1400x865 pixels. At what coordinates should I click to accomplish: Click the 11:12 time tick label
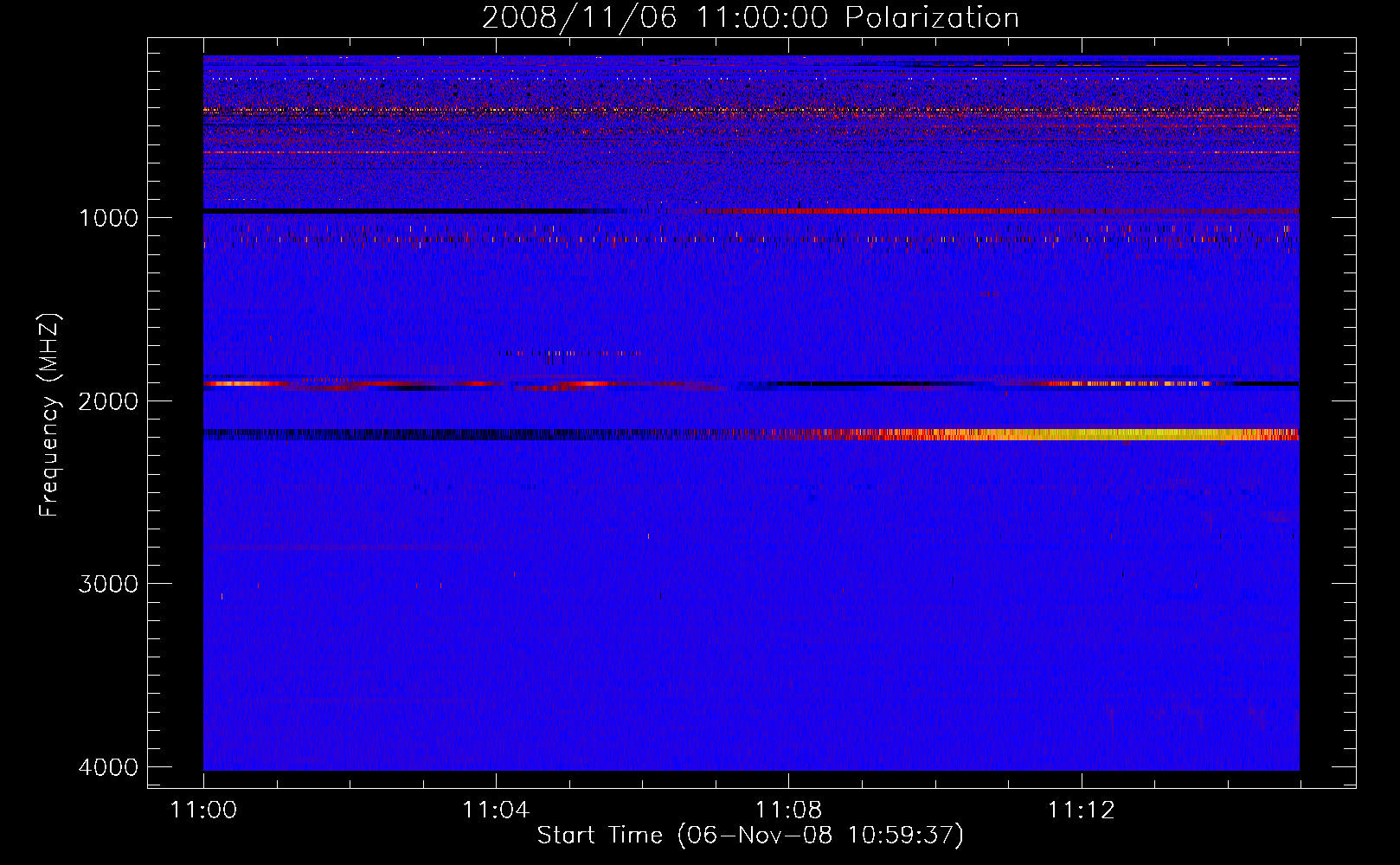point(1081,811)
